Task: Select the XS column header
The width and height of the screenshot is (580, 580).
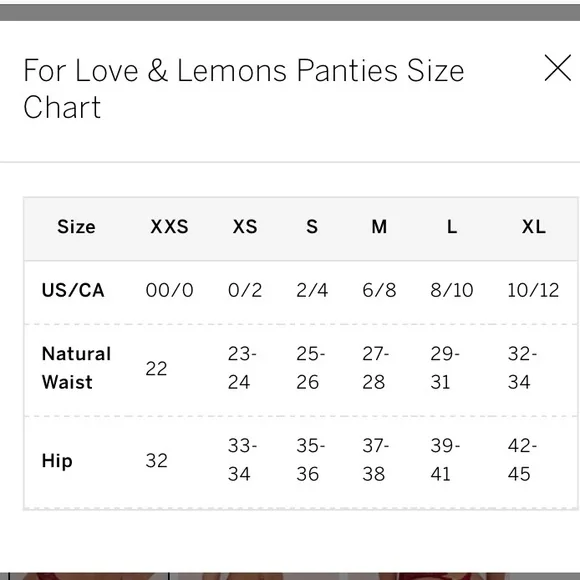Action: point(245,226)
